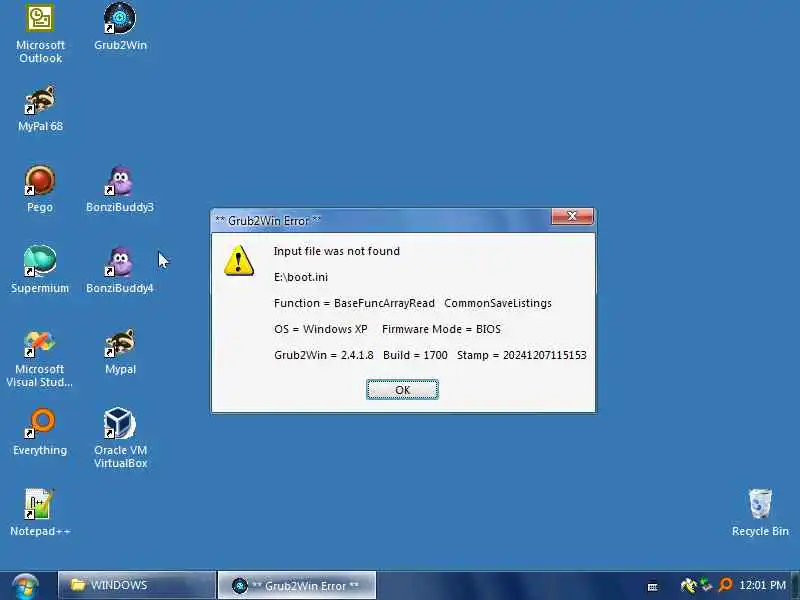Click the 12:01 PM system clock
The height and width of the screenshot is (600, 800).
[762, 585]
